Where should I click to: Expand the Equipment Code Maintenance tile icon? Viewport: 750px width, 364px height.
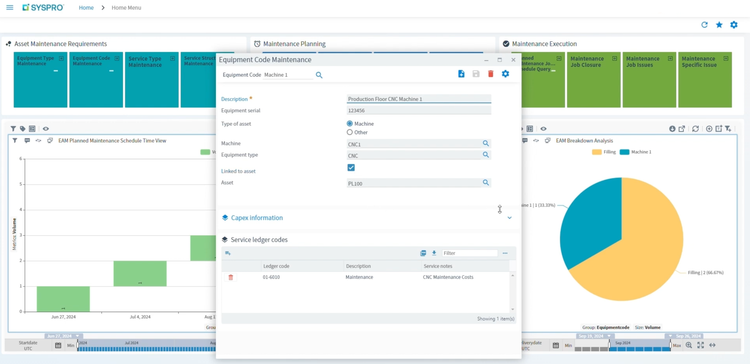(117, 58)
